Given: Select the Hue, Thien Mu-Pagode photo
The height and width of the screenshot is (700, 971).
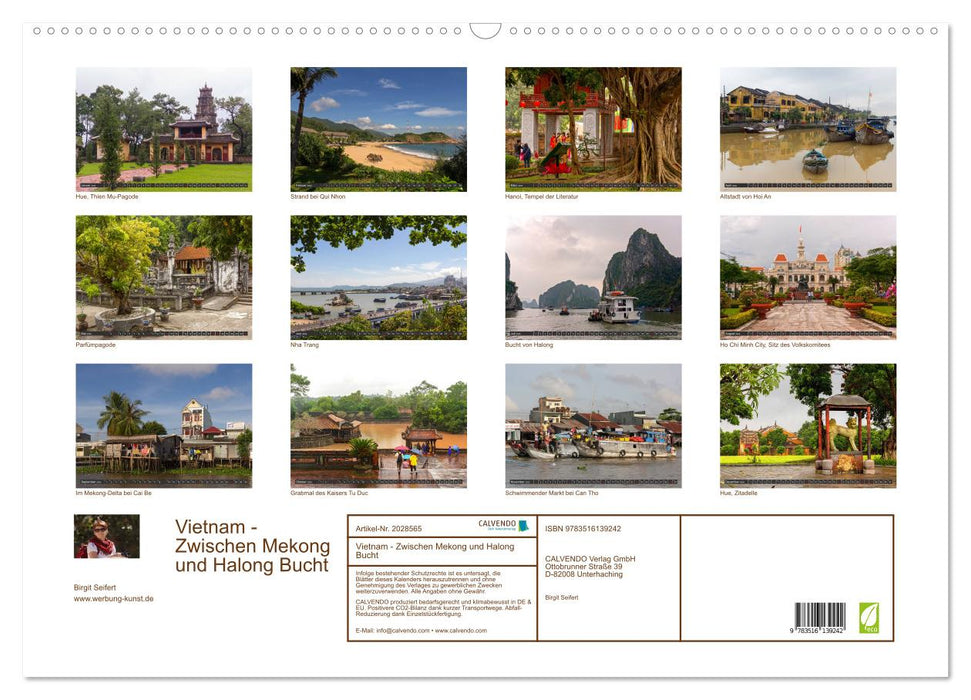Looking at the screenshot, I should [163, 128].
